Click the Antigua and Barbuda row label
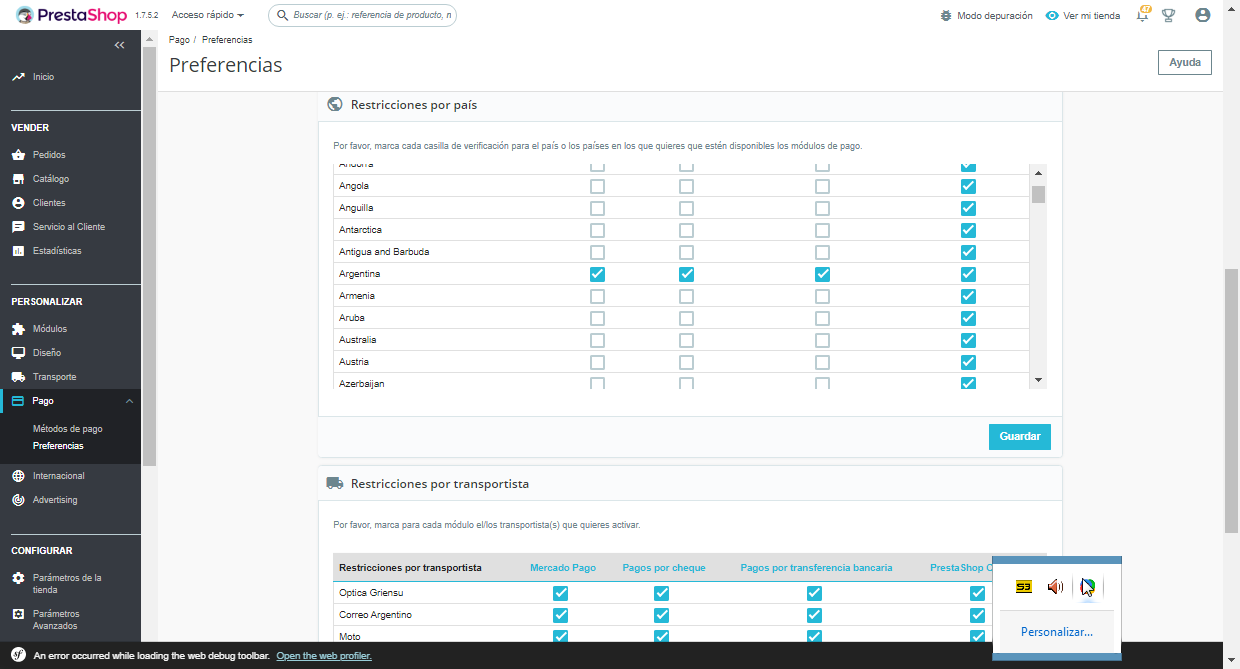The width and height of the screenshot is (1240, 669). [384, 252]
